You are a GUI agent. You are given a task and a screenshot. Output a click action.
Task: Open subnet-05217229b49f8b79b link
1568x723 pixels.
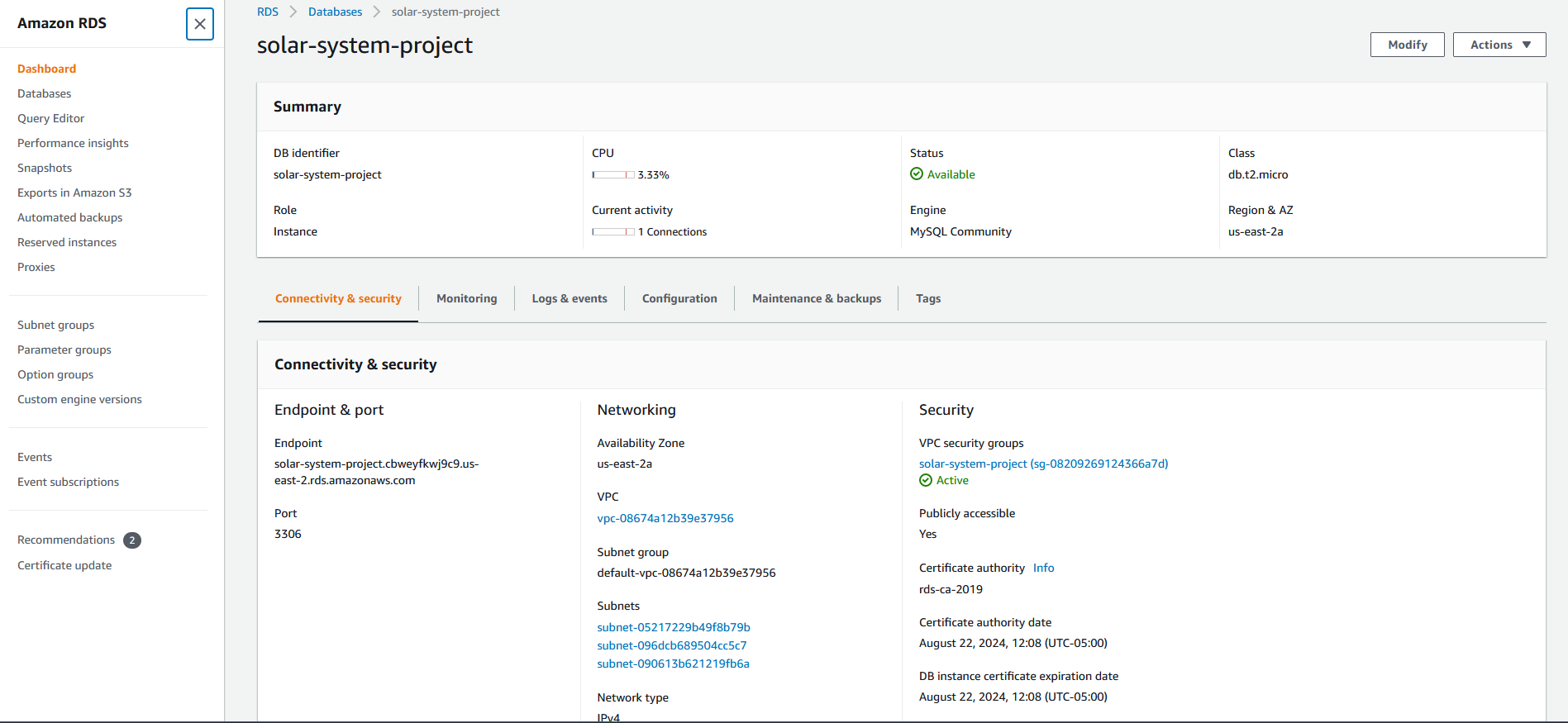(x=674, y=627)
